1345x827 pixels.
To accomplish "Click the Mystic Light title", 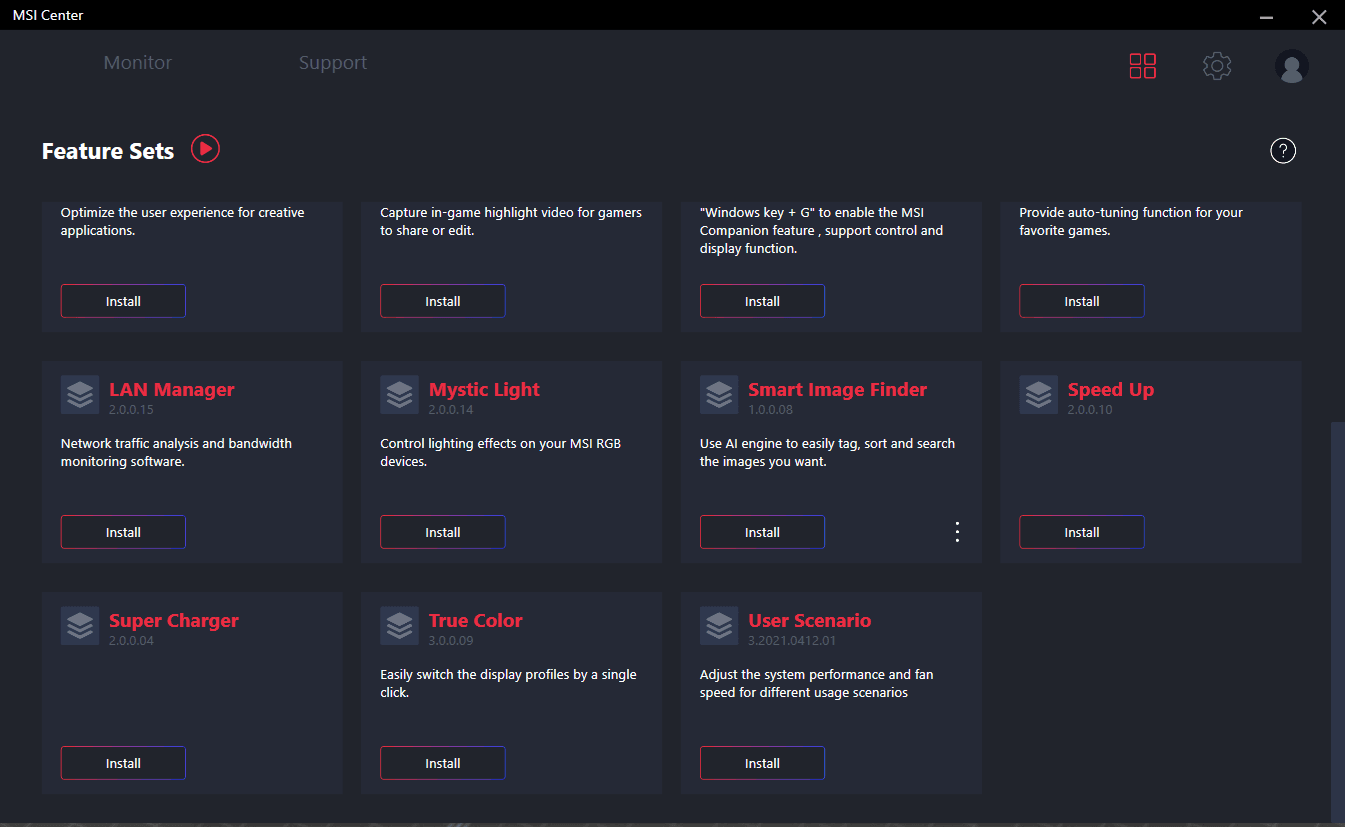I will point(484,390).
